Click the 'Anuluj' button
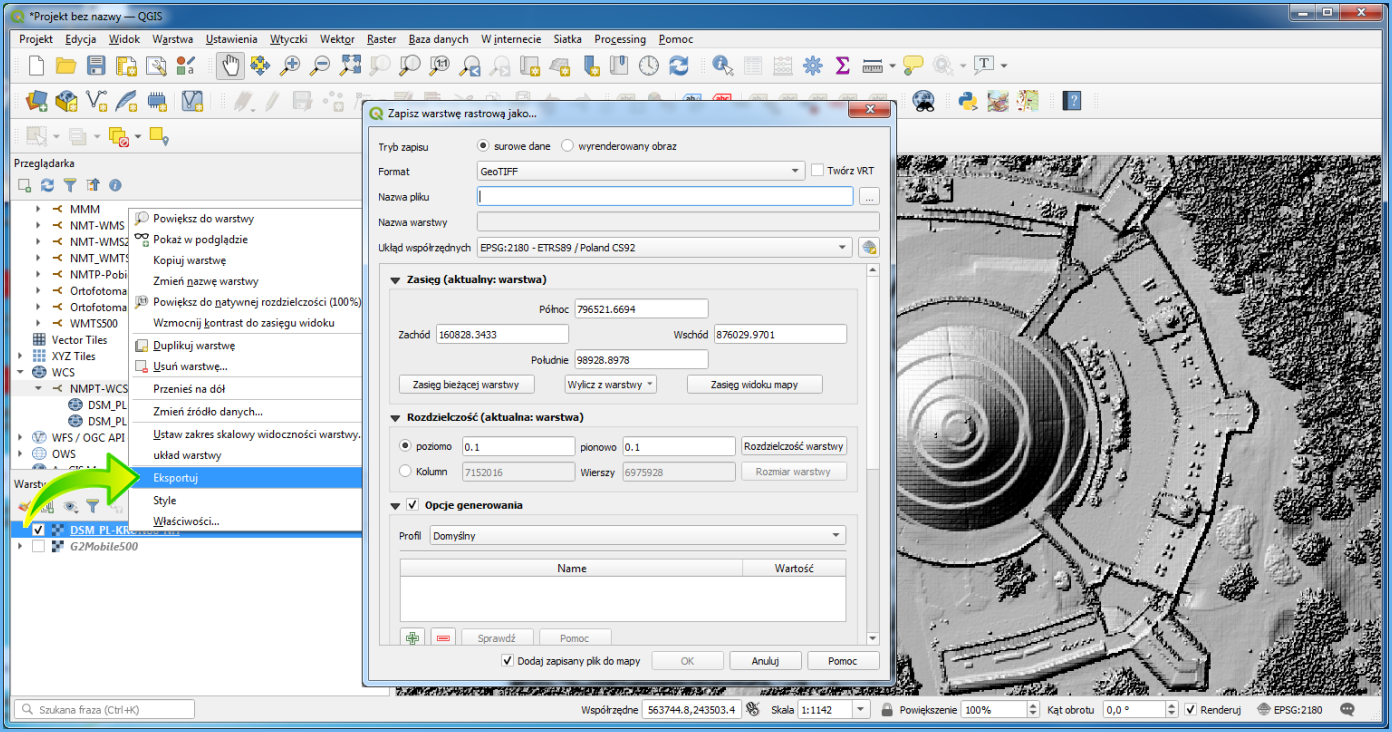 click(765, 661)
